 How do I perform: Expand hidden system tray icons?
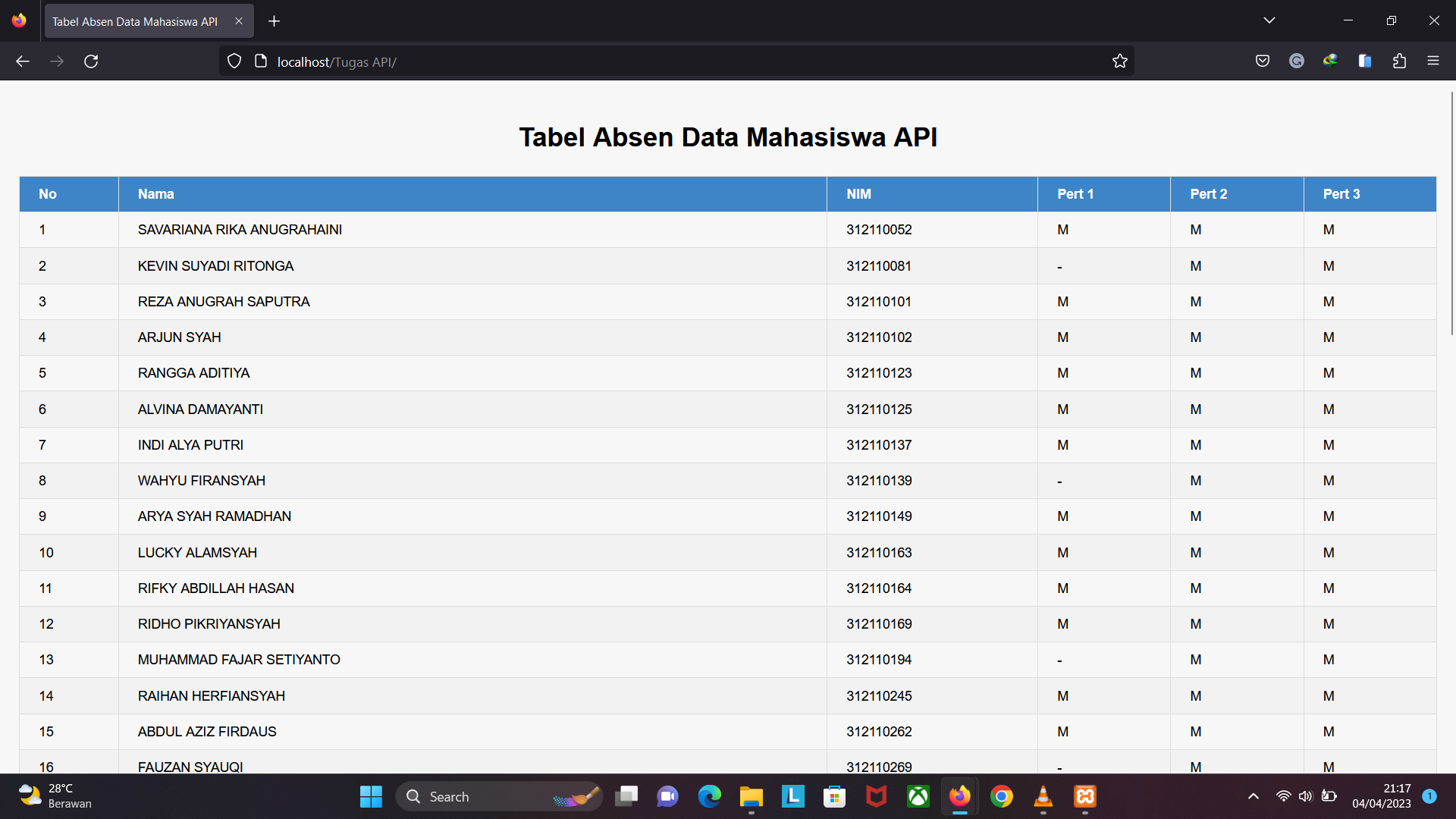[1253, 796]
